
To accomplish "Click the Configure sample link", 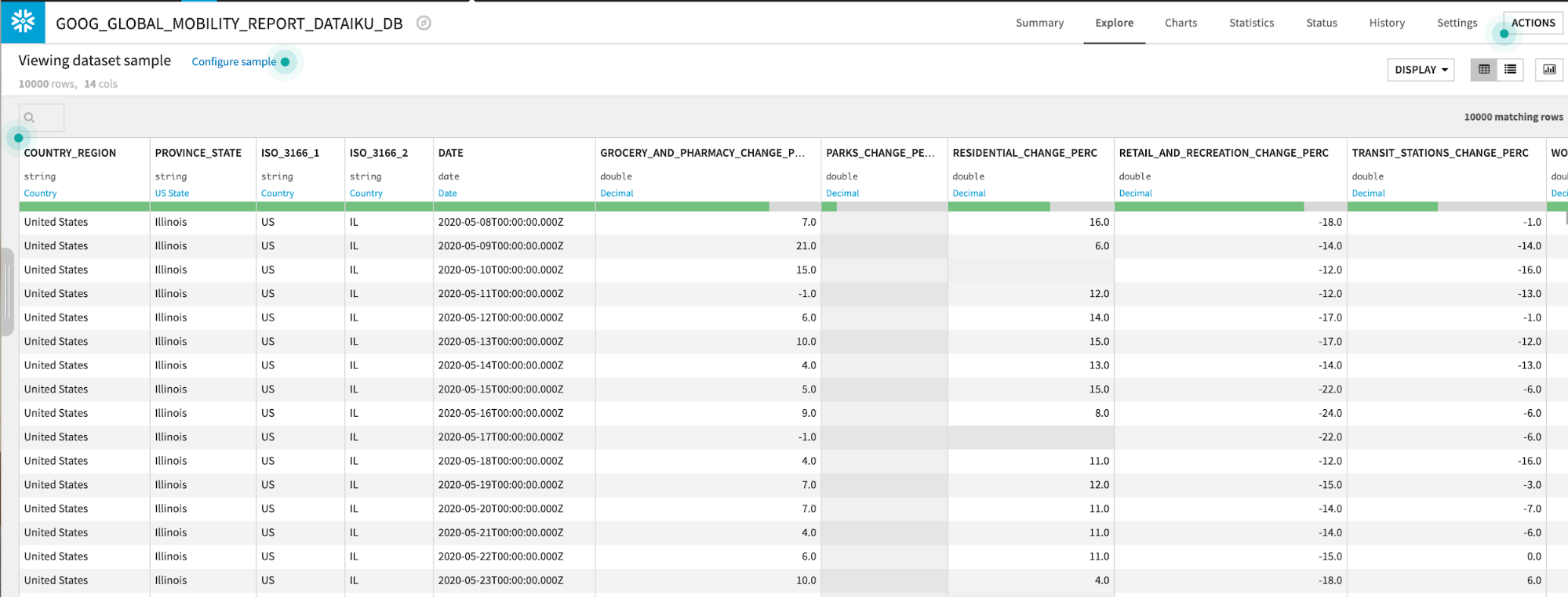I will [234, 62].
